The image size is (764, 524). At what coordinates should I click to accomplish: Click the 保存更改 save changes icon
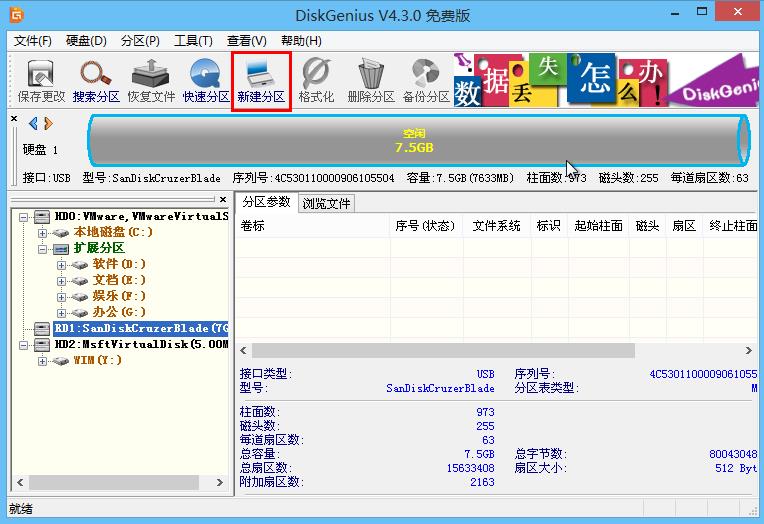[x=41, y=81]
